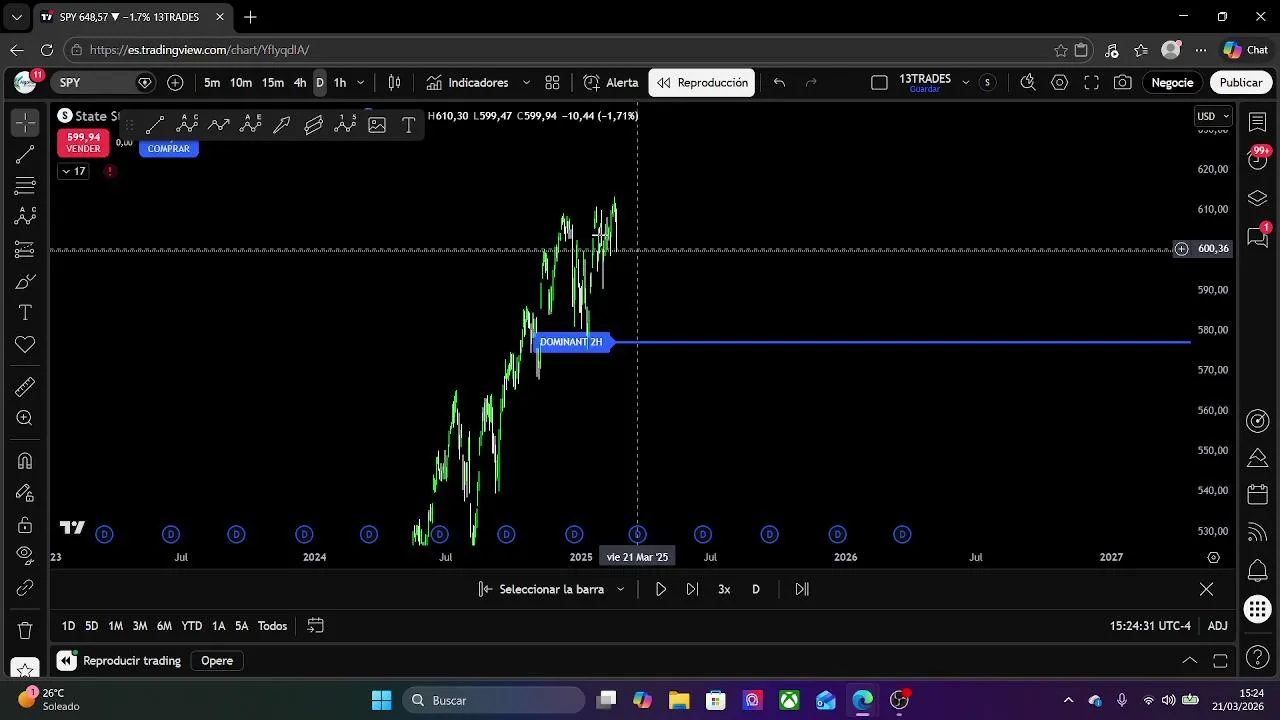
Task: Activate the zoom in tool
Action: coord(25,418)
